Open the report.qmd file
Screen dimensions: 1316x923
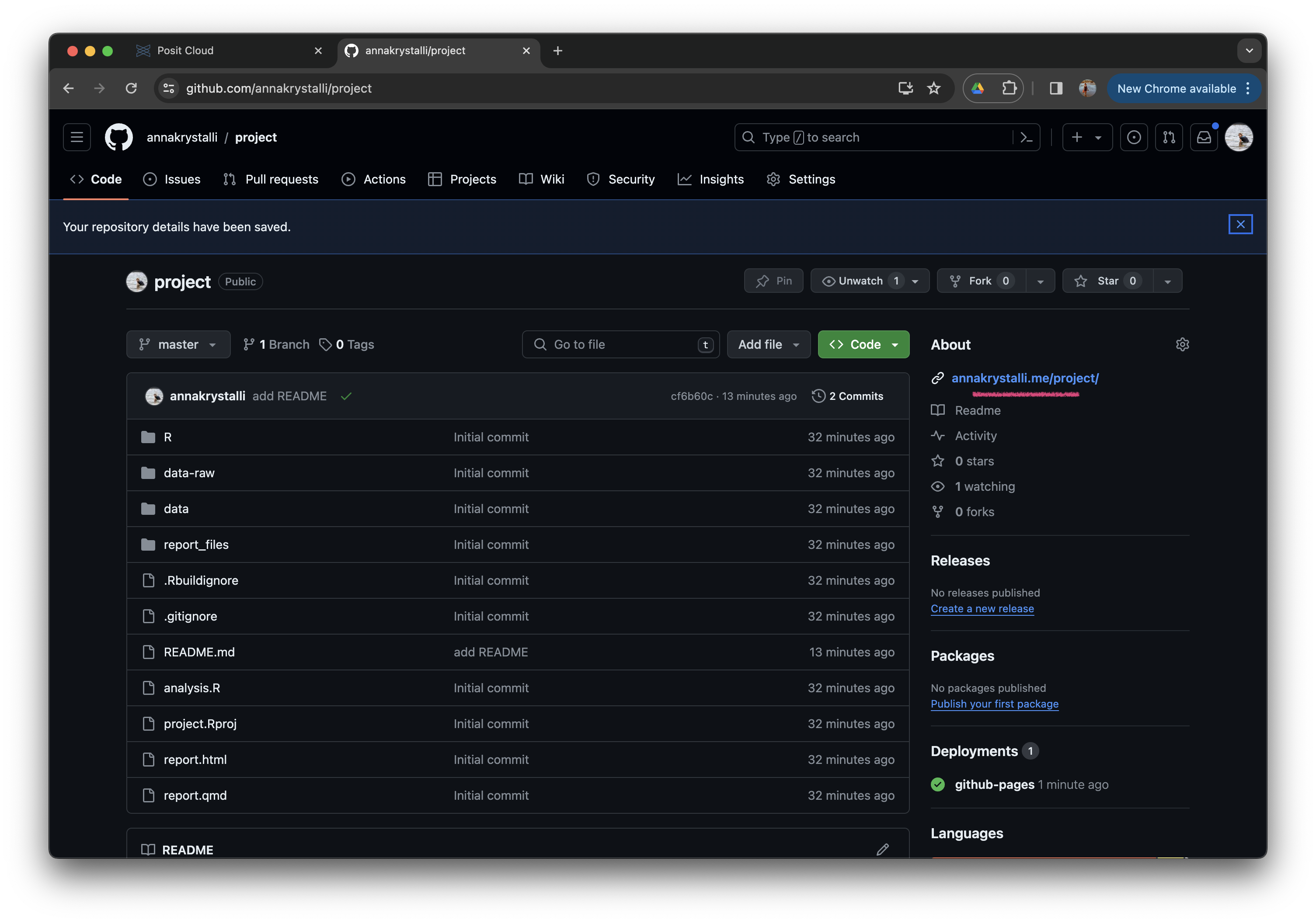tap(195, 795)
